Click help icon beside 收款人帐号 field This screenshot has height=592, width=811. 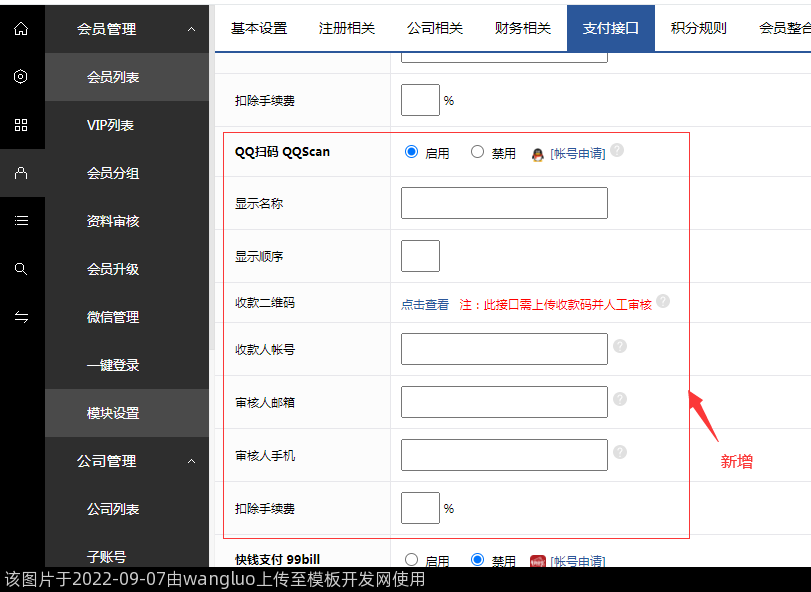(620, 346)
